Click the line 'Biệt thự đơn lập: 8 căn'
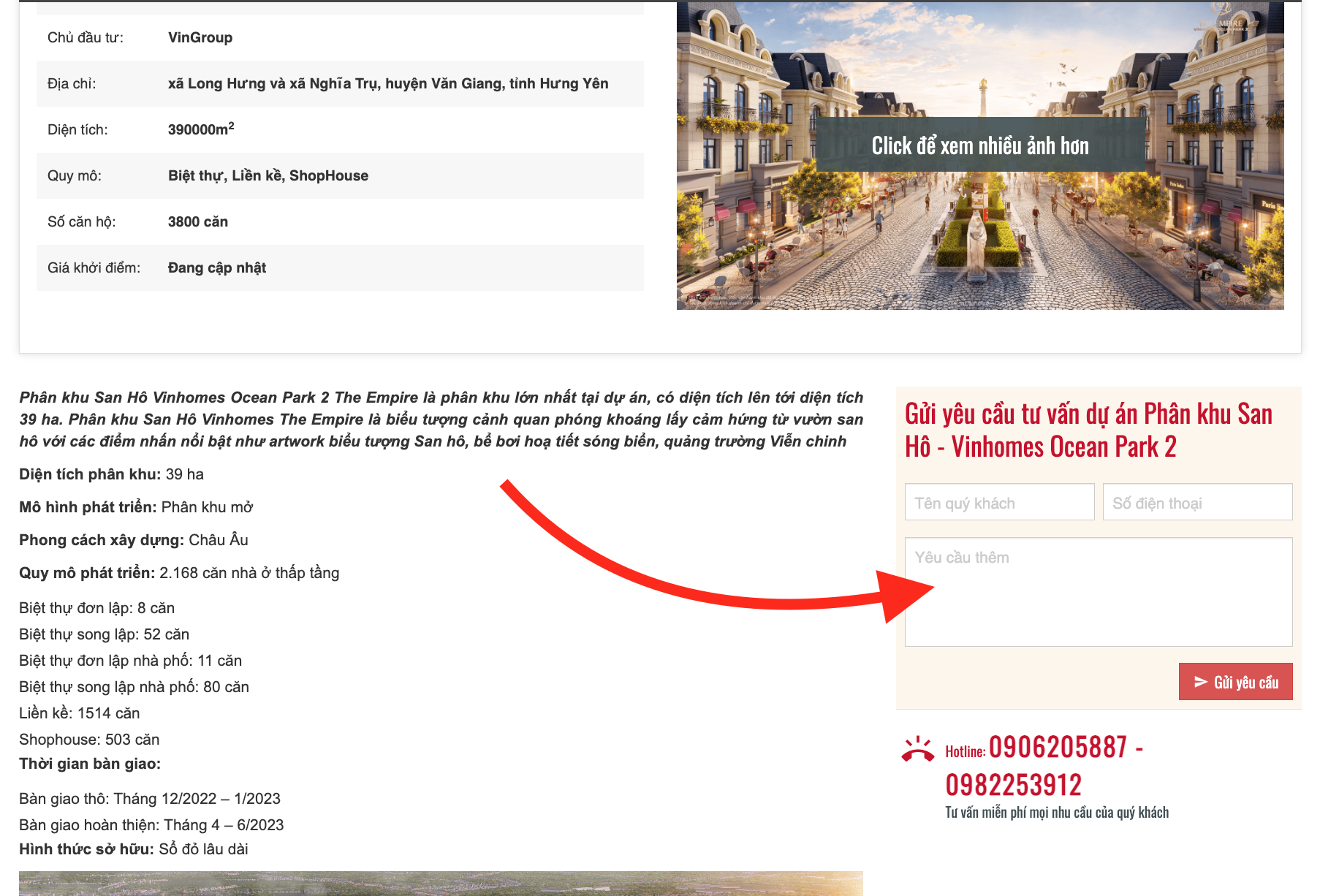 [97, 608]
